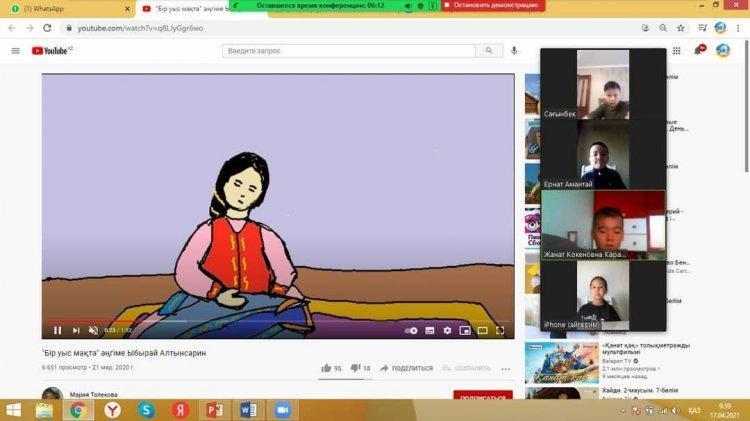
Task: Select Жанат Кокеновна participant video
Action: (x=603, y=225)
